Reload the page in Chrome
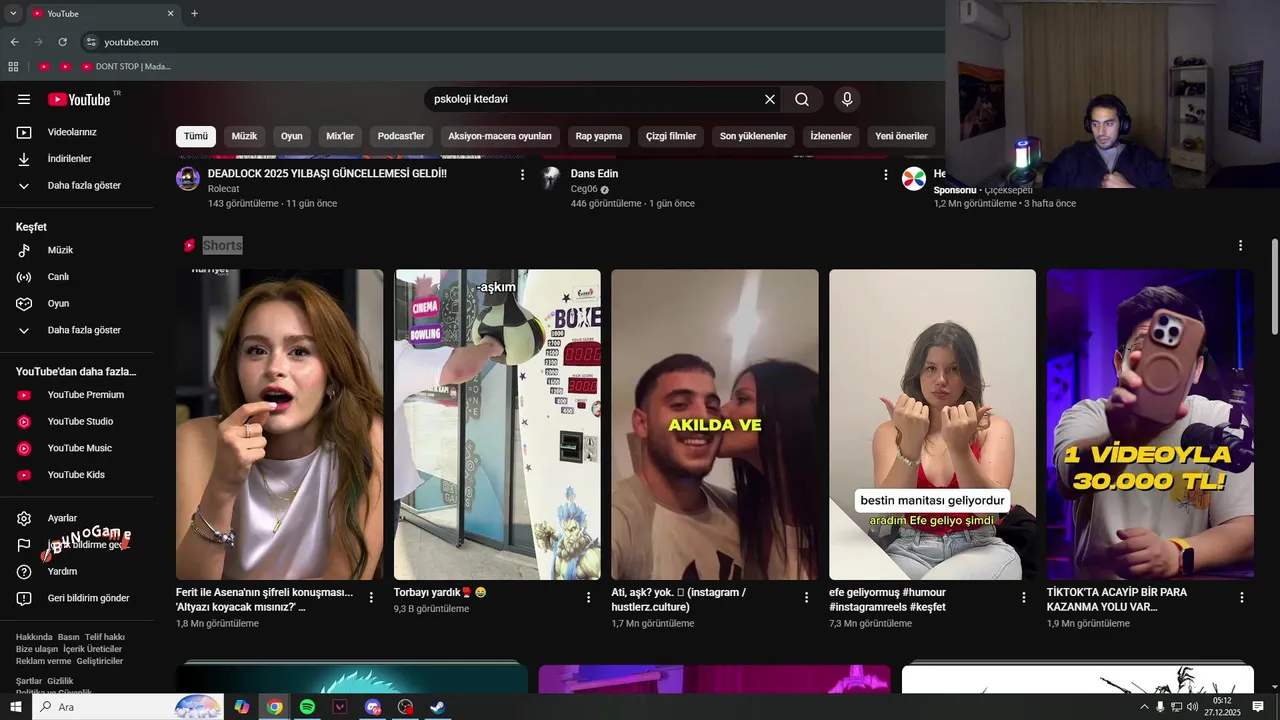The width and height of the screenshot is (1280, 720). coord(62,42)
